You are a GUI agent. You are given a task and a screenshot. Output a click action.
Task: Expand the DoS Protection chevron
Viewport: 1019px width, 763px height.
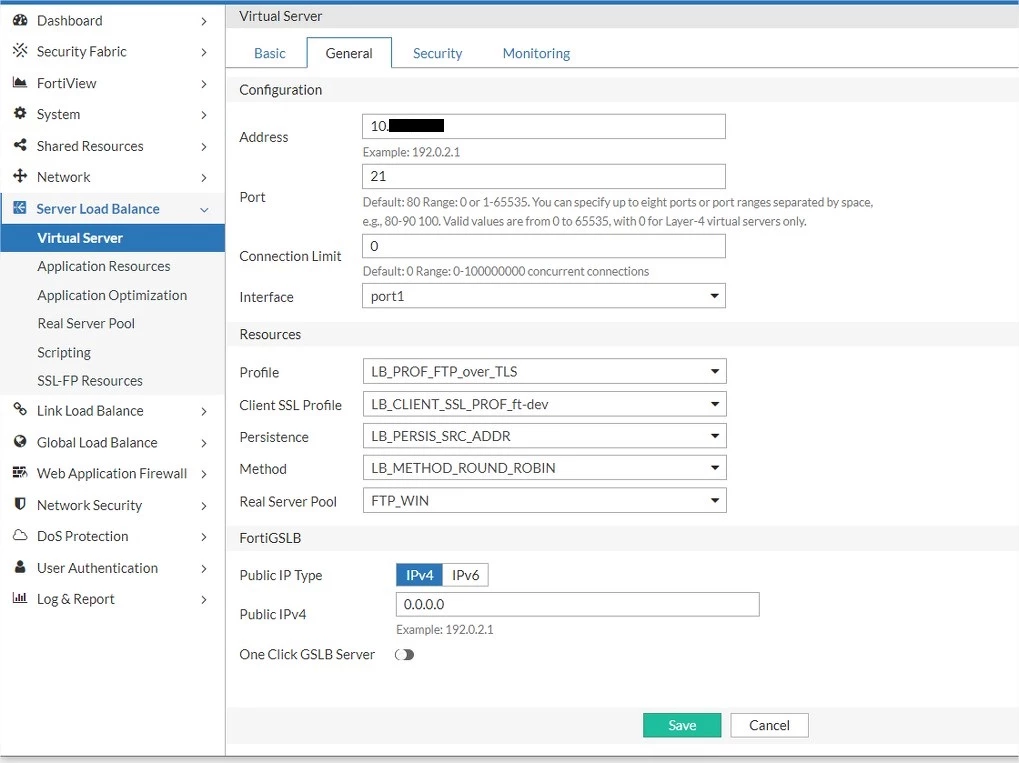tap(204, 537)
